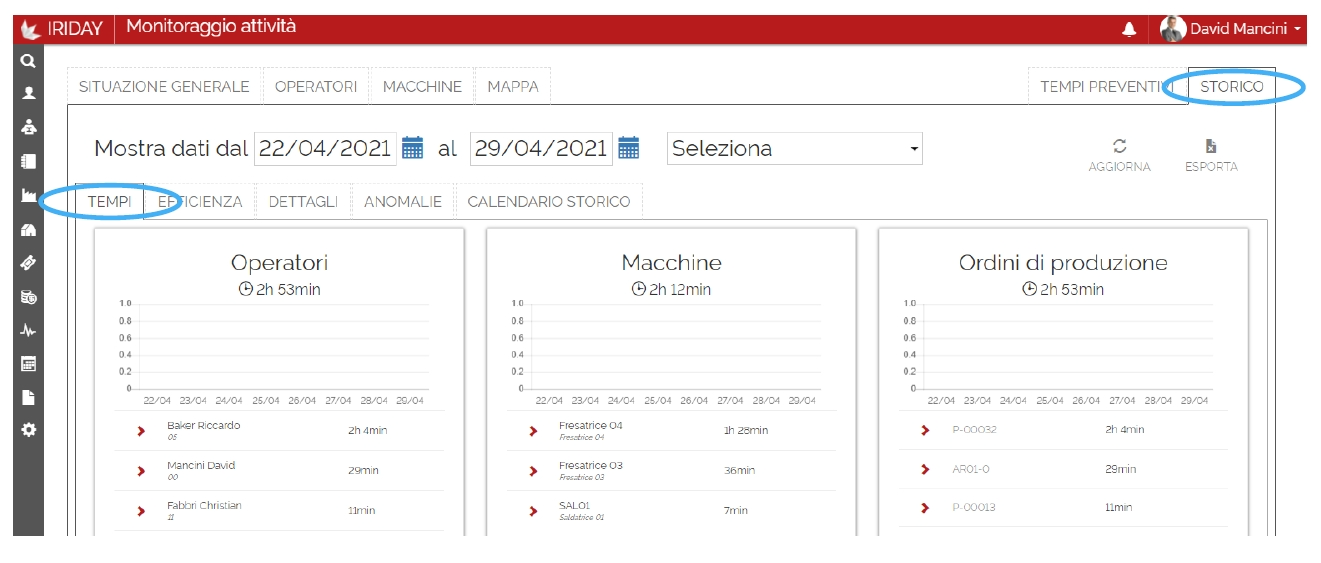Expand the Fresatrice 04 machine row

[533, 431]
